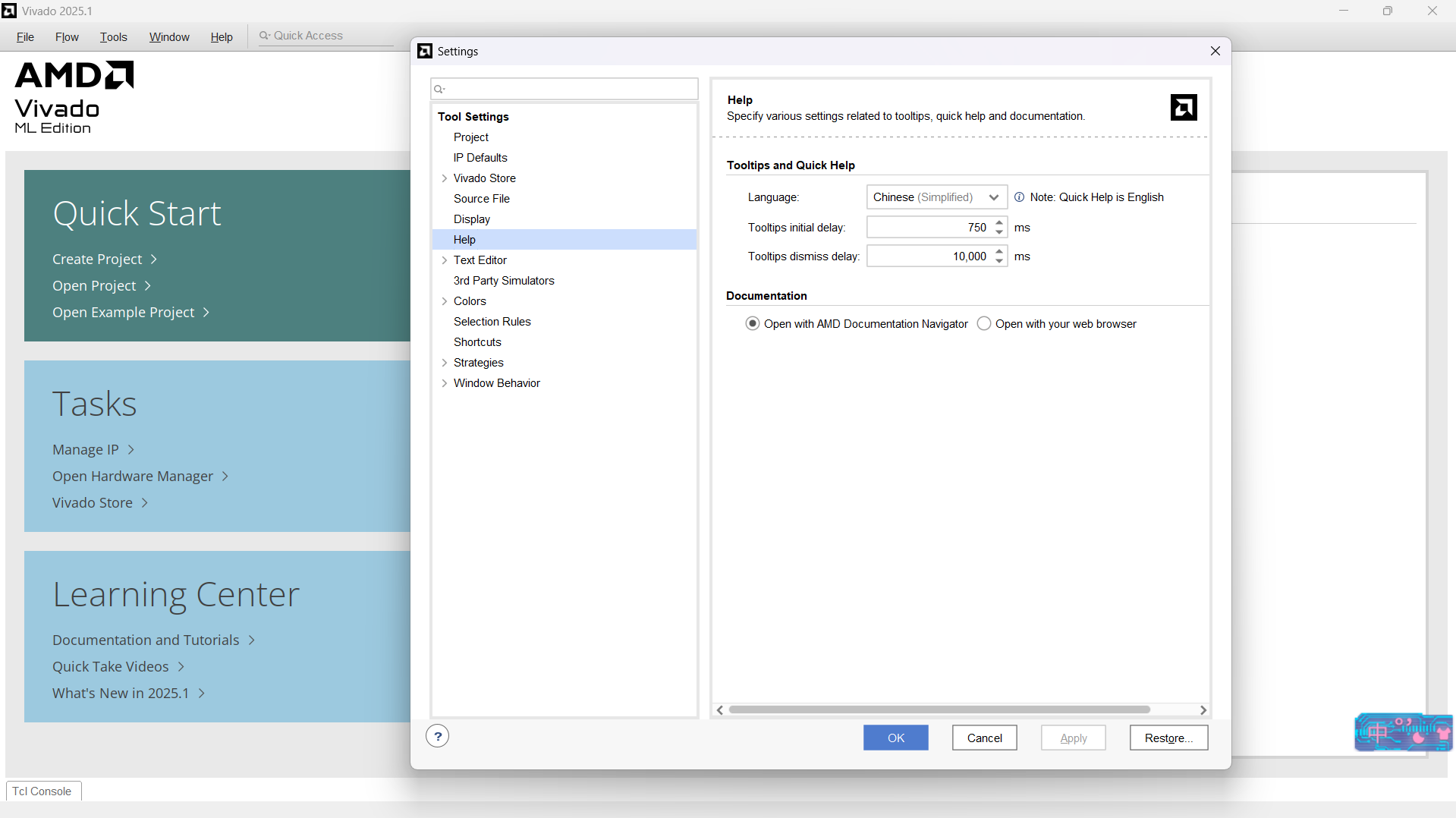This screenshot has width=1456, height=818.
Task: Restore down the Vivado window
Action: pos(1388,11)
